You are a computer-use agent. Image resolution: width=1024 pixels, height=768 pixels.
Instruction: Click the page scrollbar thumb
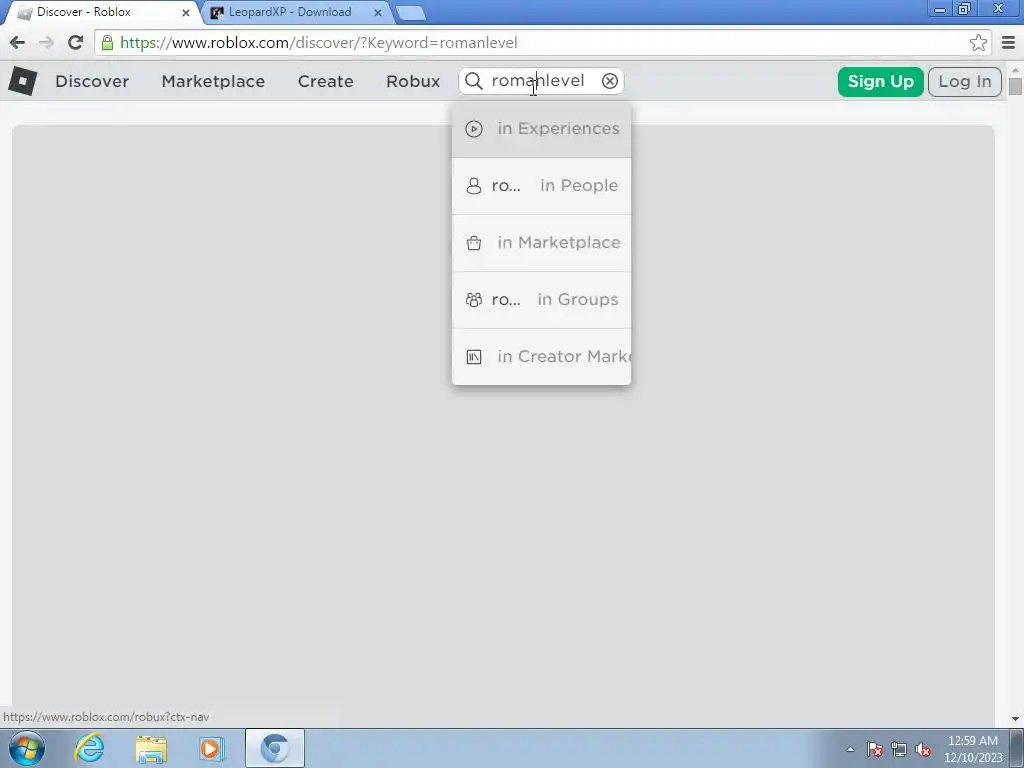(1015, 87)
